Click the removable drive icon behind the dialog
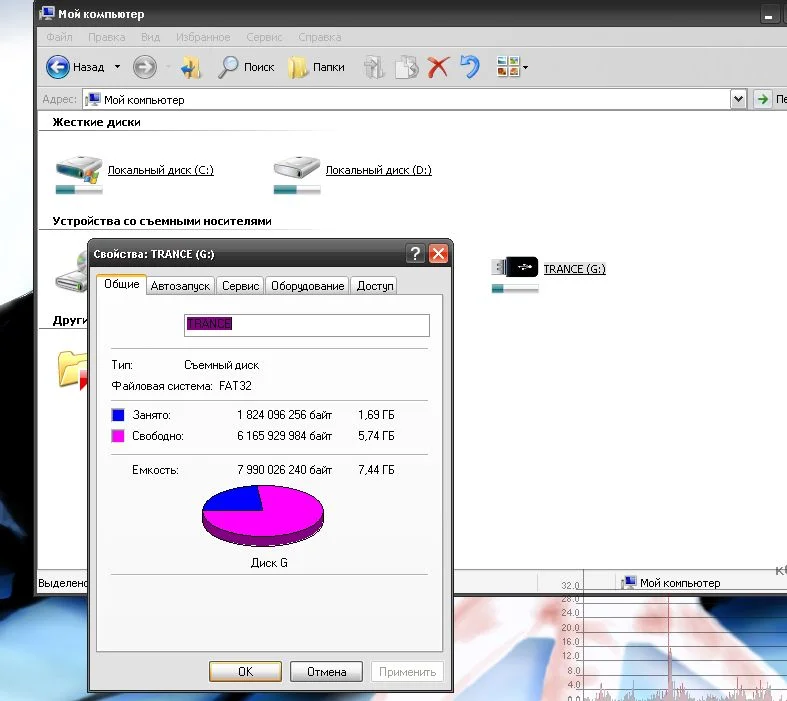 coord(71,272)
